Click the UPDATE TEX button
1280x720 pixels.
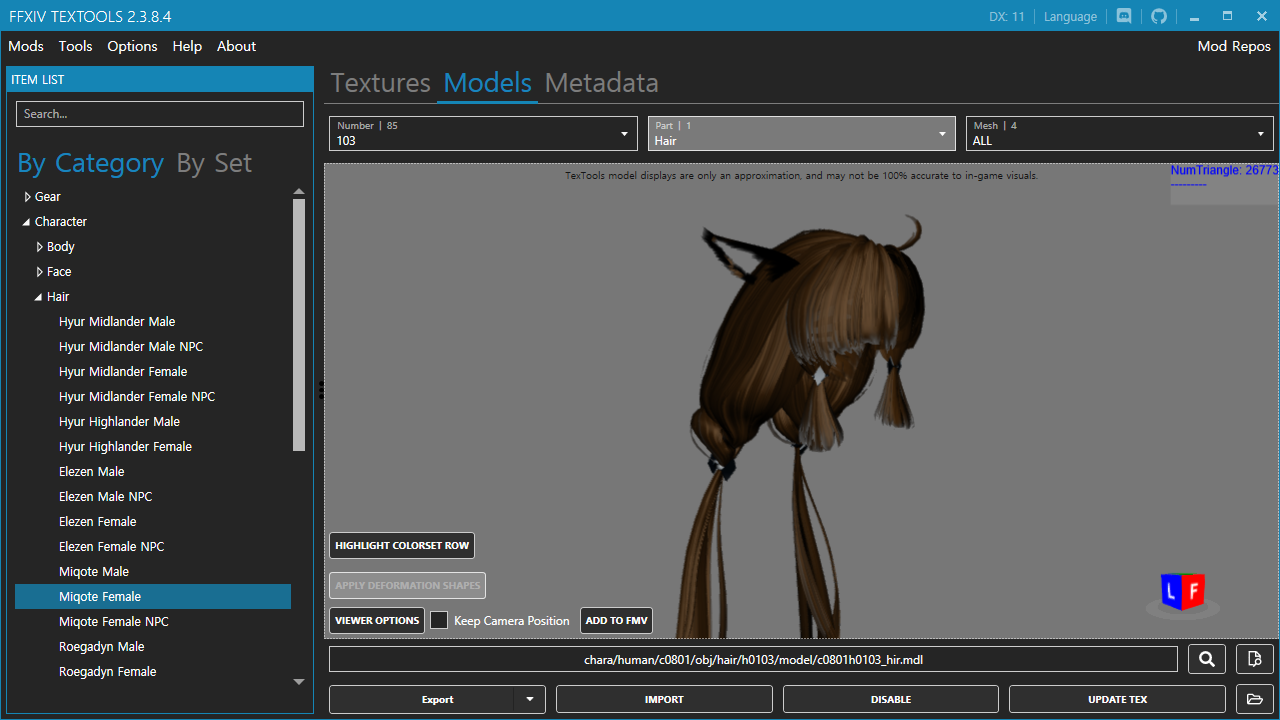(x=1117, y=699)
